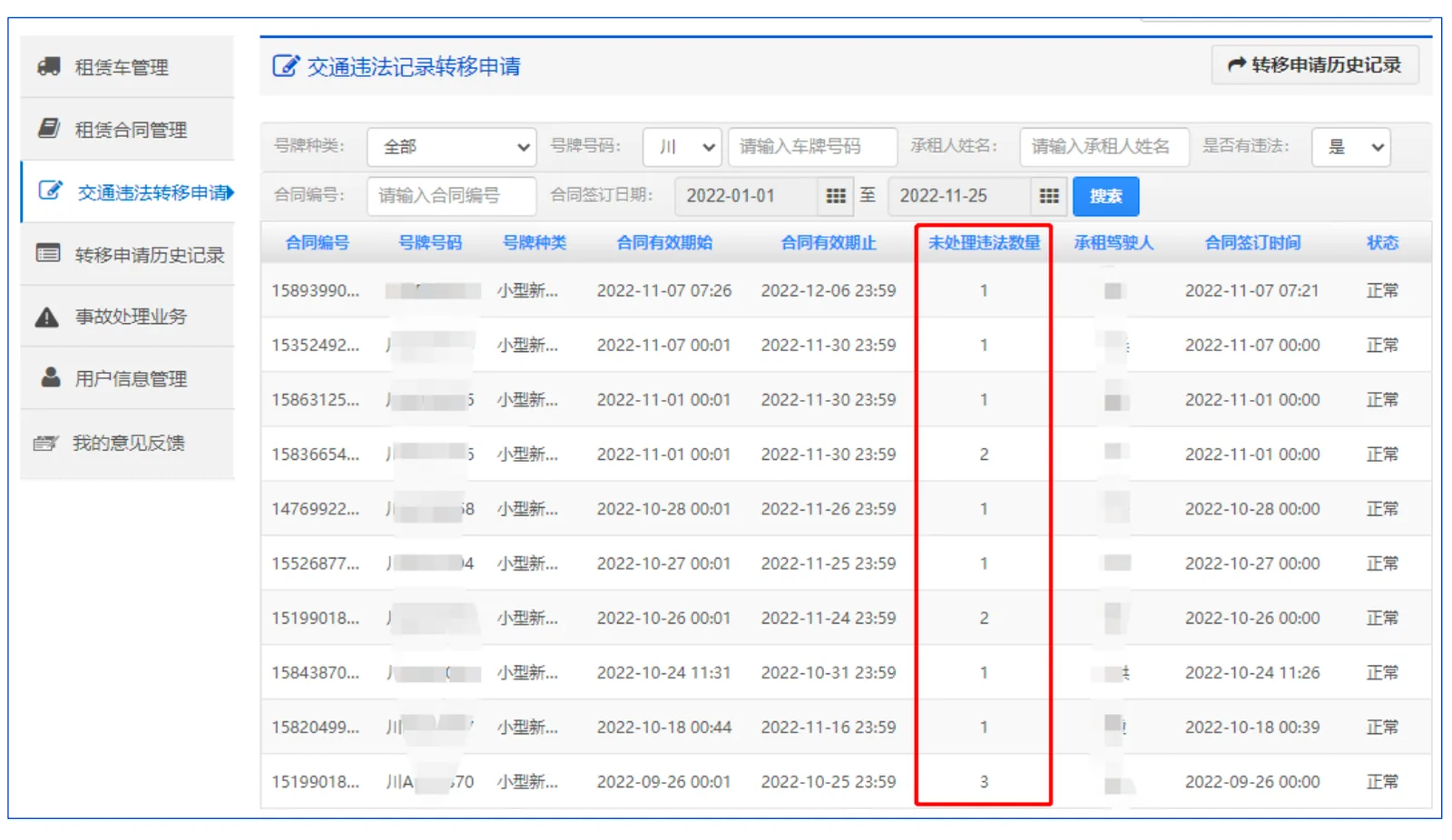This screenshot has height=840, width=1452.
Task: Click the edit icon in page title
Action: tap(285, 65)
